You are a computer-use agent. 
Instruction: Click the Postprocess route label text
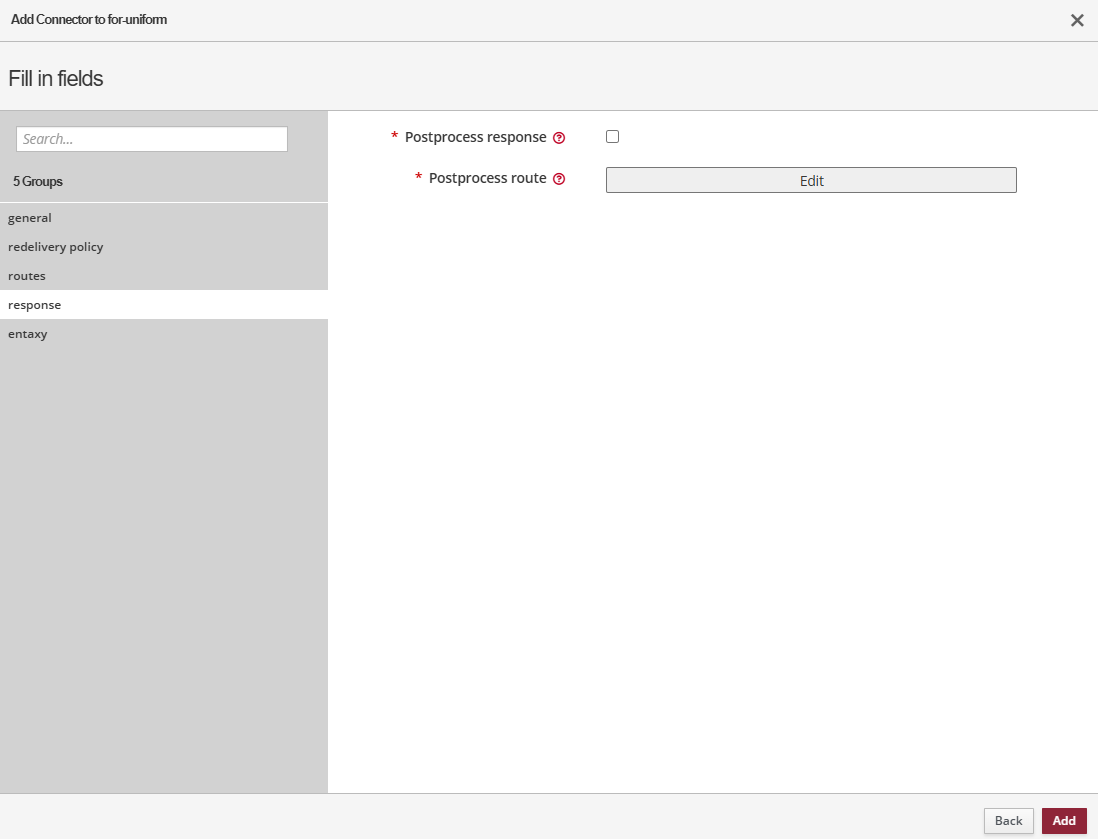pos(487,178)
